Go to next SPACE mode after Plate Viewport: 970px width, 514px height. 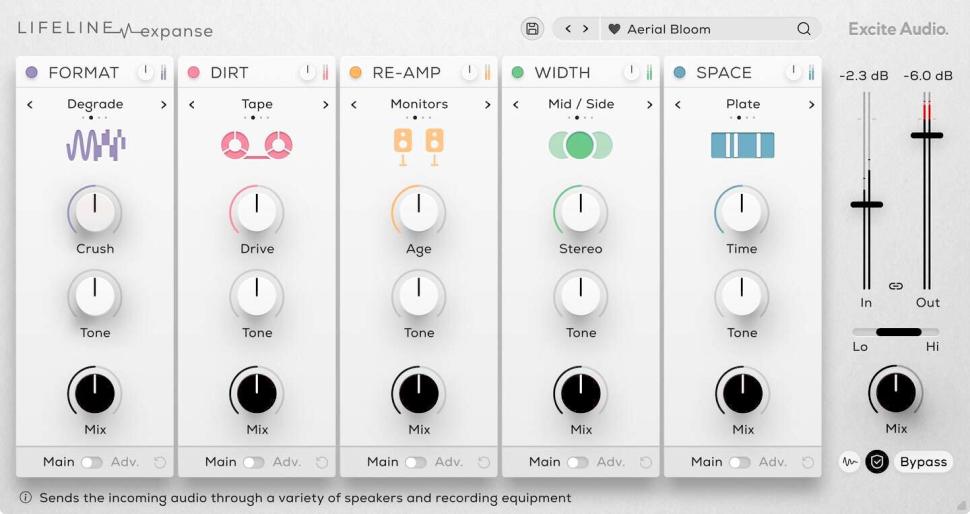pyautogui.click(x=812, y=105)
